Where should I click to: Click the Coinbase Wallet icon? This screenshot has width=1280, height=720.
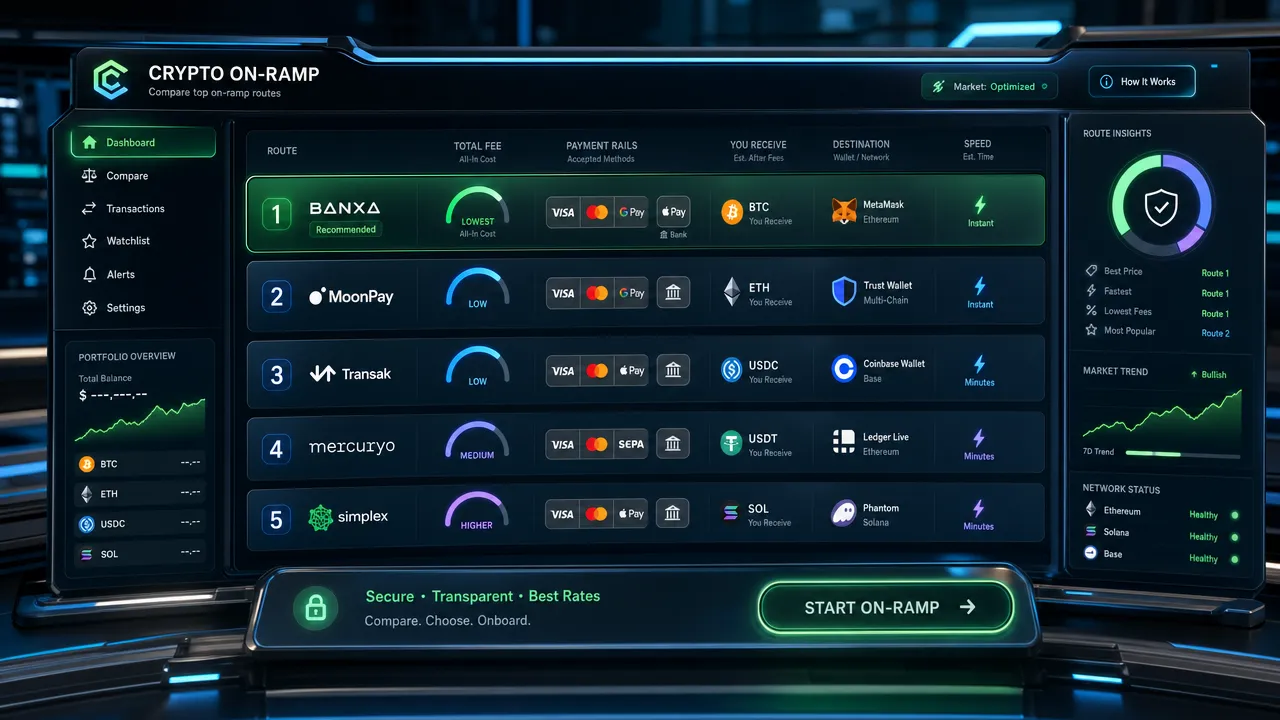pyautogui.click(x=844, y=369)
